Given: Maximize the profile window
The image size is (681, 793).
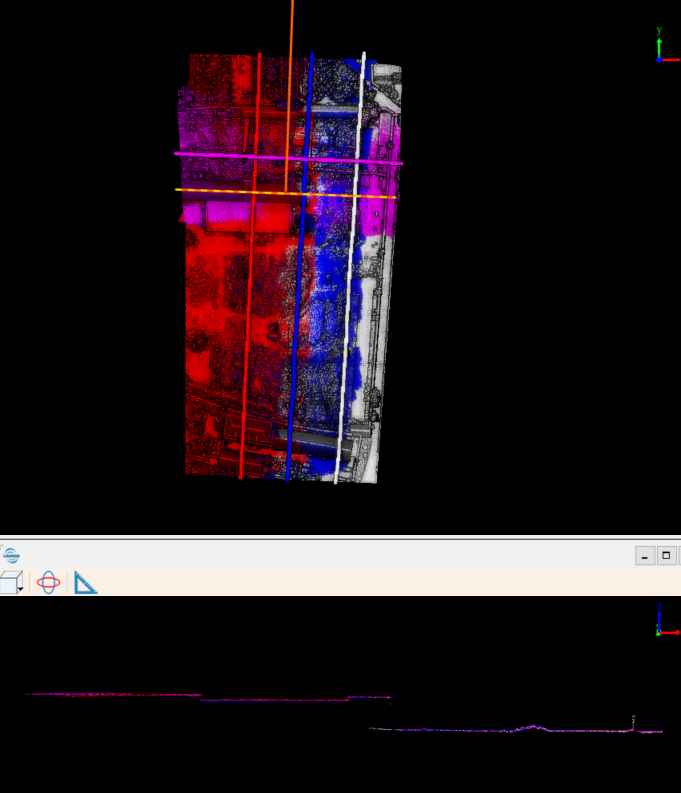Looking at the screenshot, I should click(x=666, y=555).
